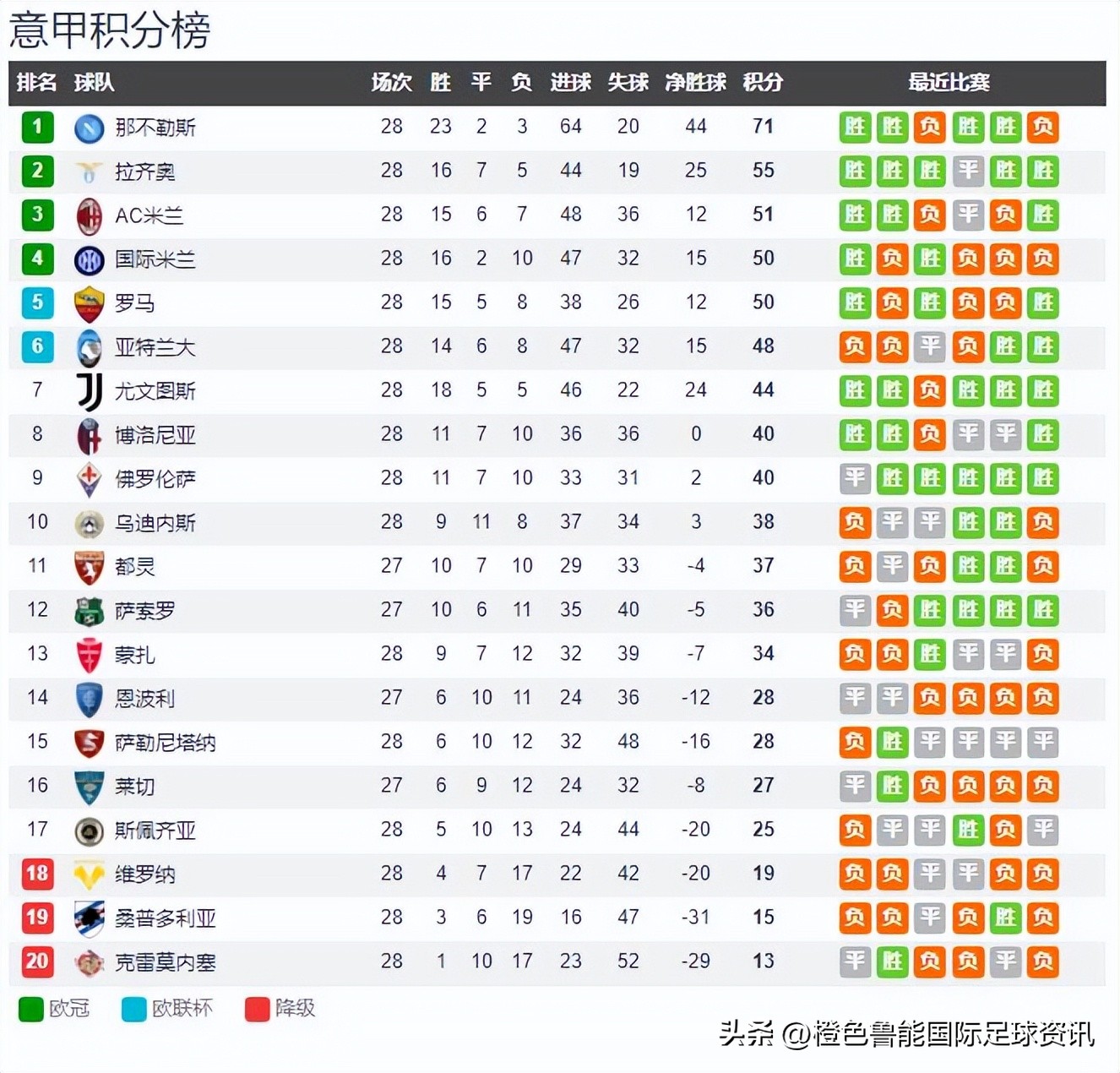Click the Inter Milan club crest
This screenshot has height=1073, width=1120.
[x=89, y=260]
